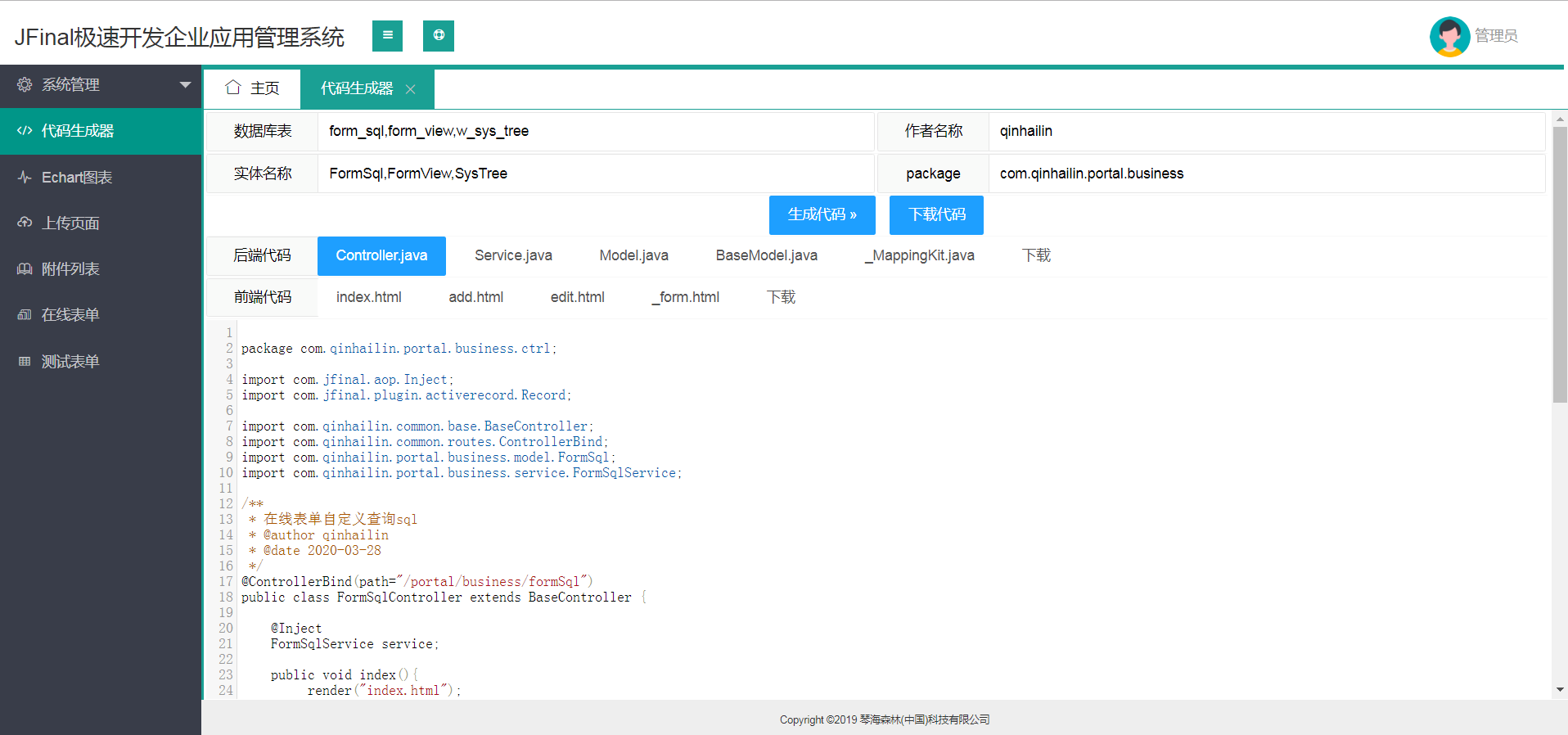Toggle sidebar with the hamburger menu icon

tap(387, 35)
